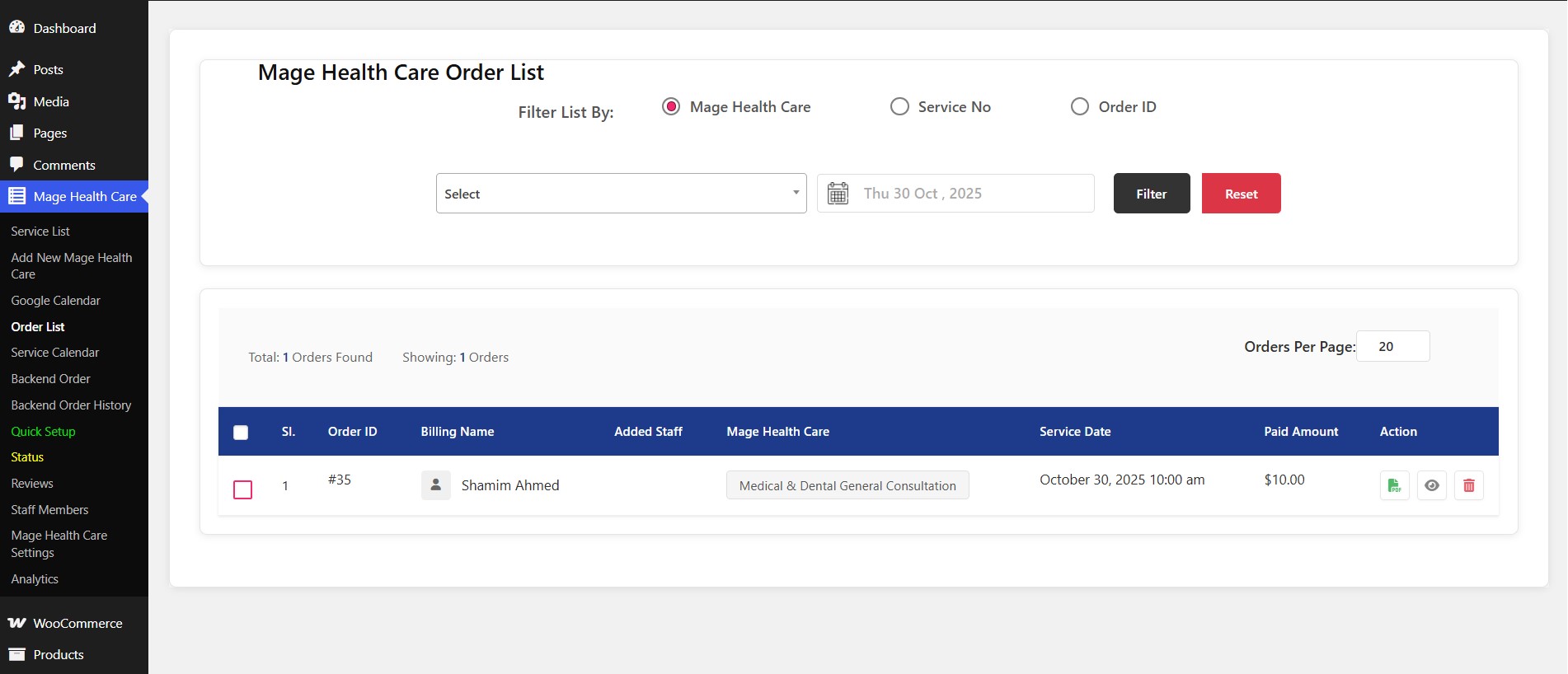Click calendar icon in date field
Screen dimensions: 1568x674
[x=838, y=194]
